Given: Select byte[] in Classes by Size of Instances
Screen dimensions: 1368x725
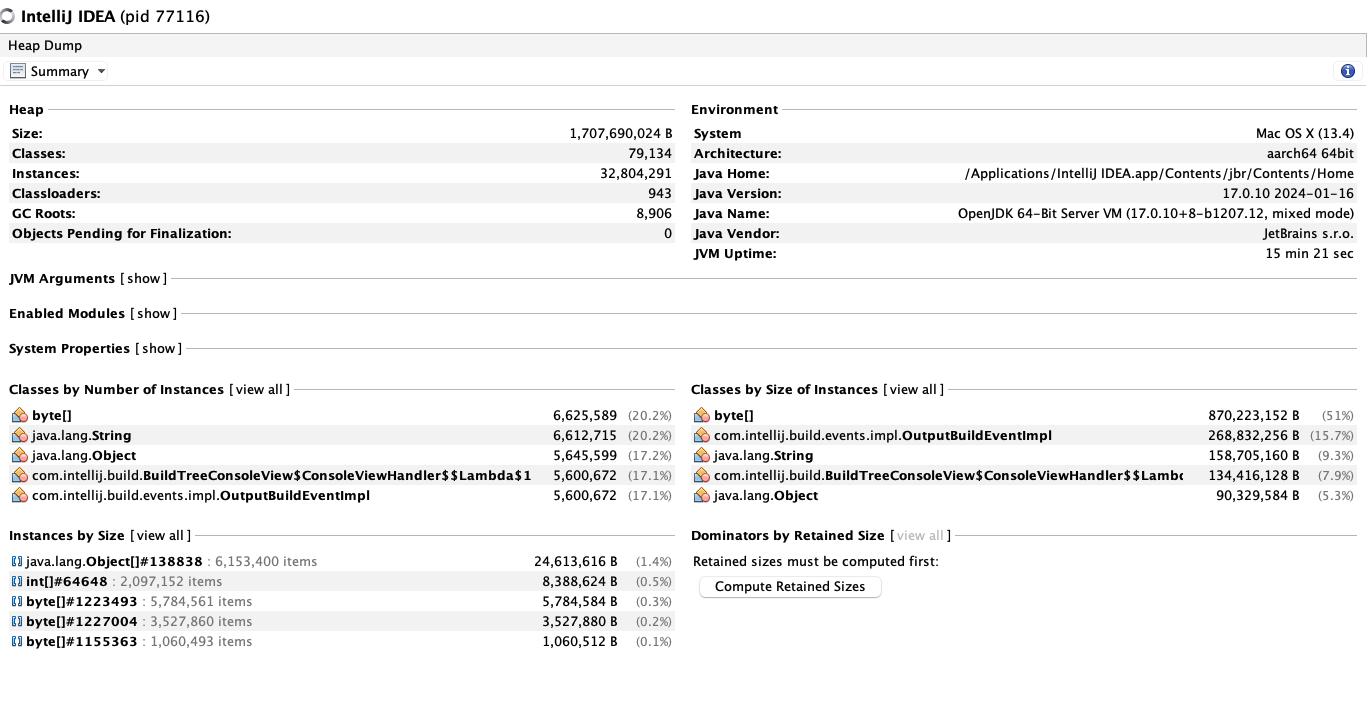Looking at the screenshot, I should pyautogui.click(x=734, y=416).
